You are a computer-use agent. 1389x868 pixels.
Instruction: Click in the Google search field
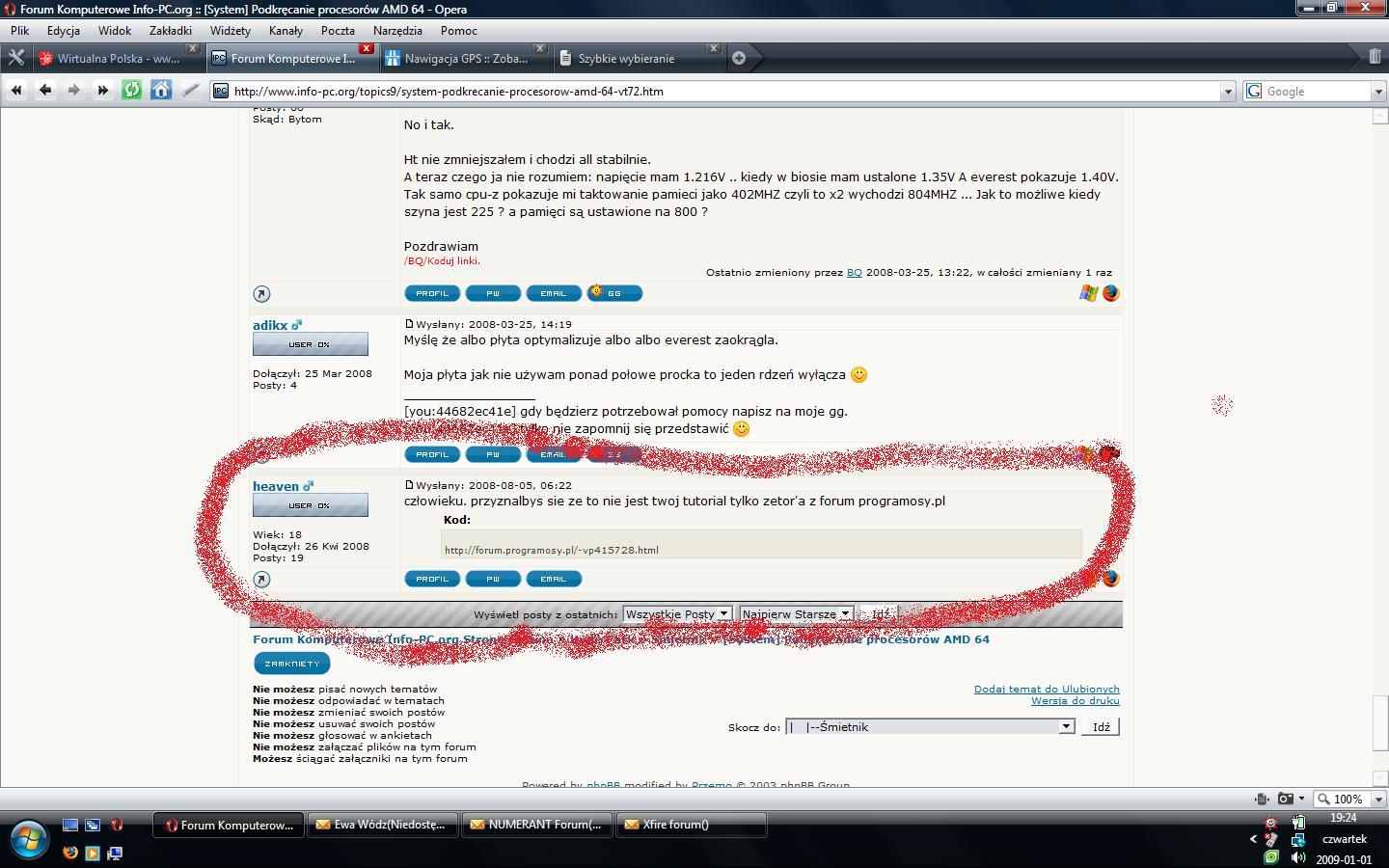(x=1316, y=91)
